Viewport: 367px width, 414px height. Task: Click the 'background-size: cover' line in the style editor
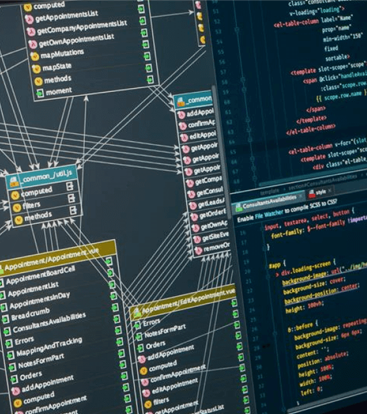[314, 286]
